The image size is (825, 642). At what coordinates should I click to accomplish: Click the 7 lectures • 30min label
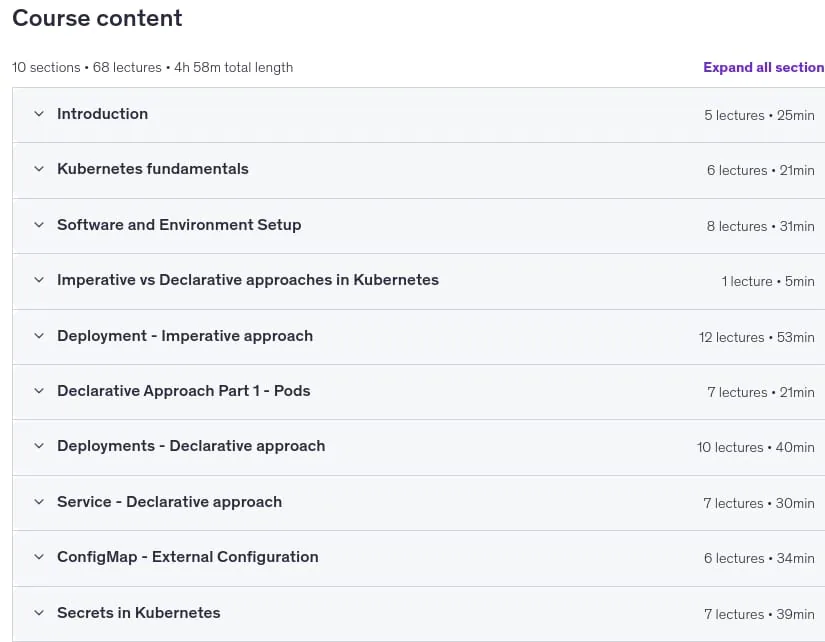tap(759, 504)
